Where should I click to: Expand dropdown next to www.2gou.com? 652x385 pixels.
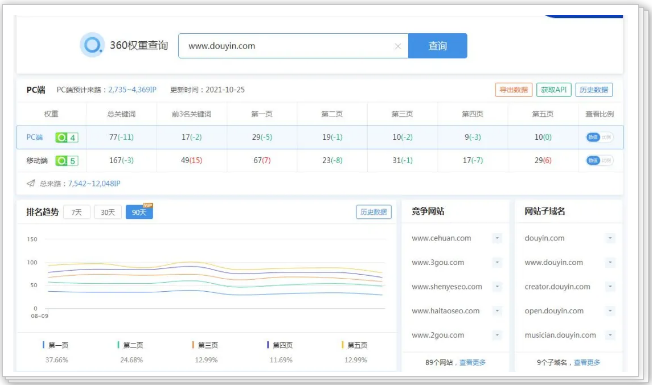click(x=497, y=335)
